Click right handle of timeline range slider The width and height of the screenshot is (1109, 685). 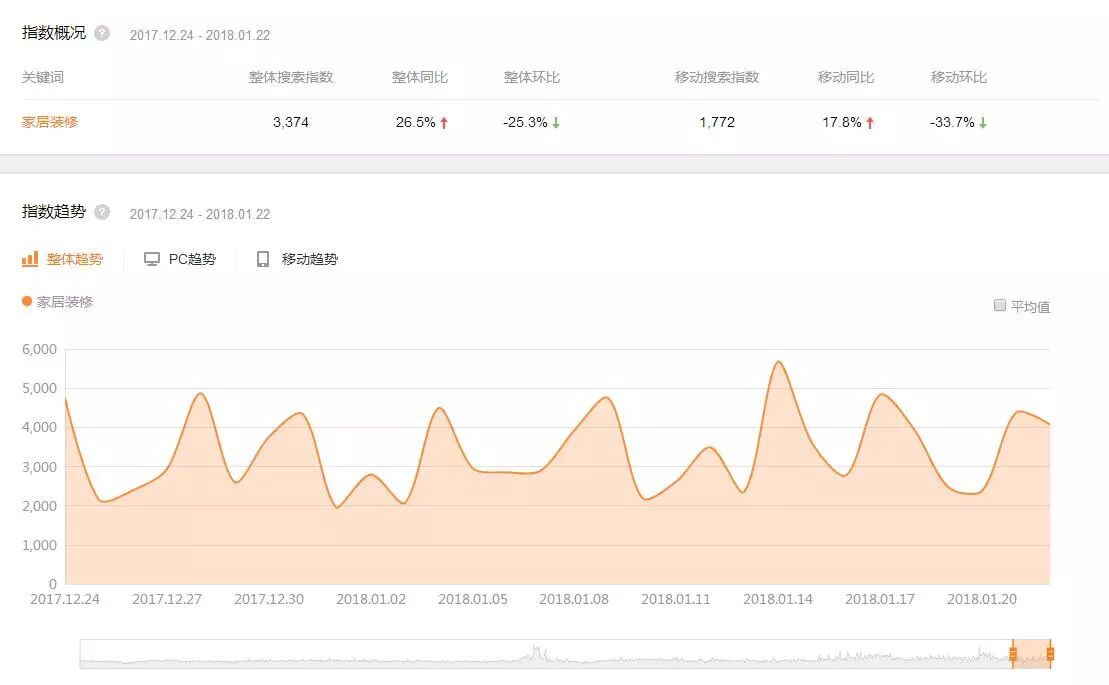[x=1050, y=654]
